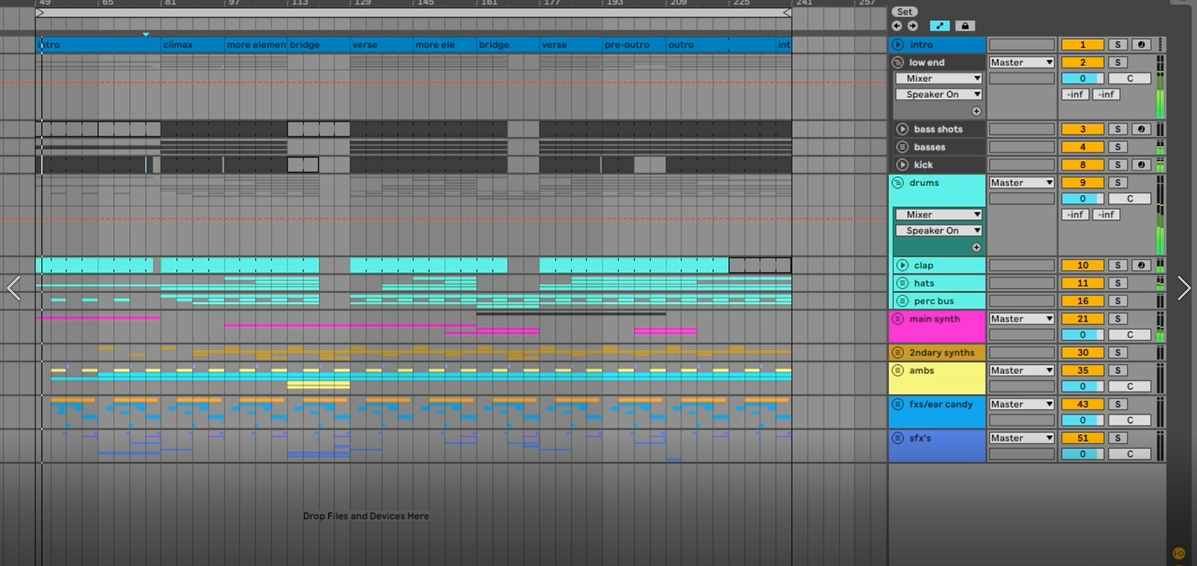The image size is (1197, 566).
Task: Add automation lane plus in drums
Action: [x=976, y=247]
